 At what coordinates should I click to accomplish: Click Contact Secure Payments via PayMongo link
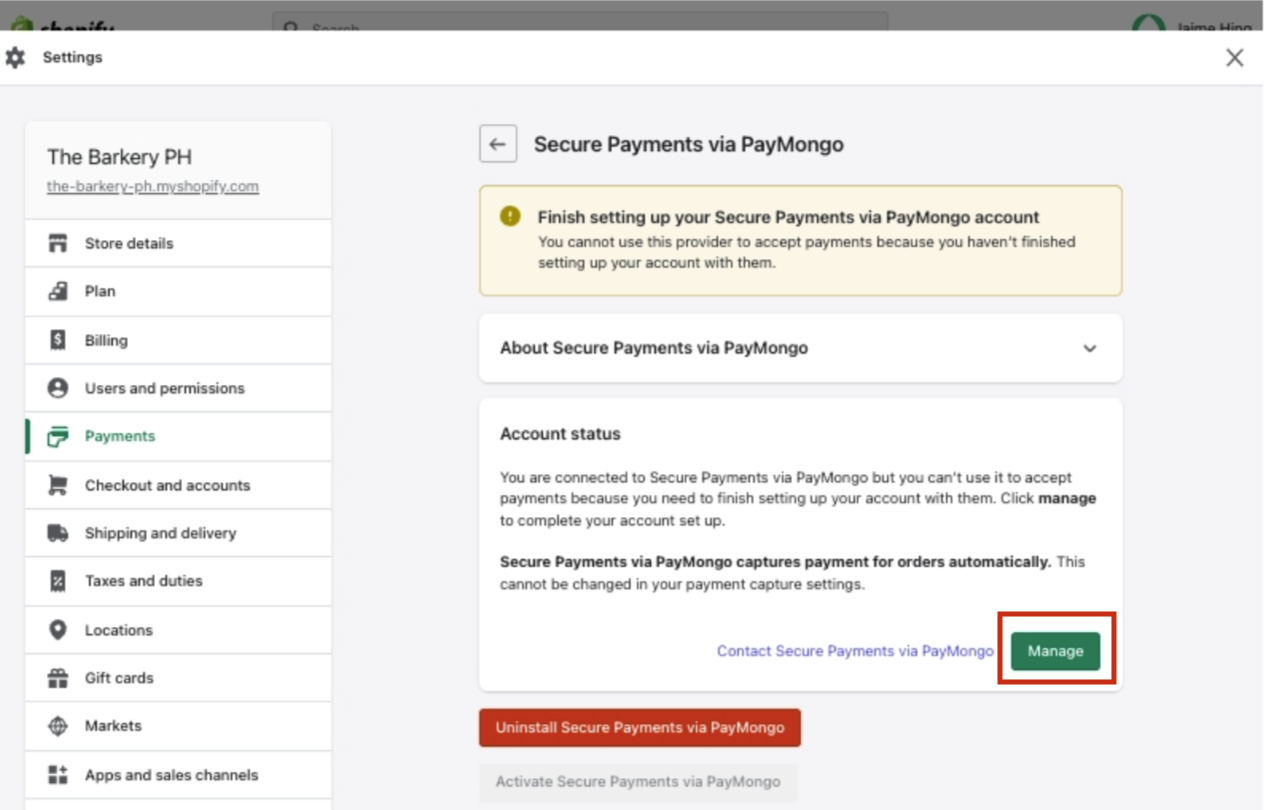coord(855,651)
